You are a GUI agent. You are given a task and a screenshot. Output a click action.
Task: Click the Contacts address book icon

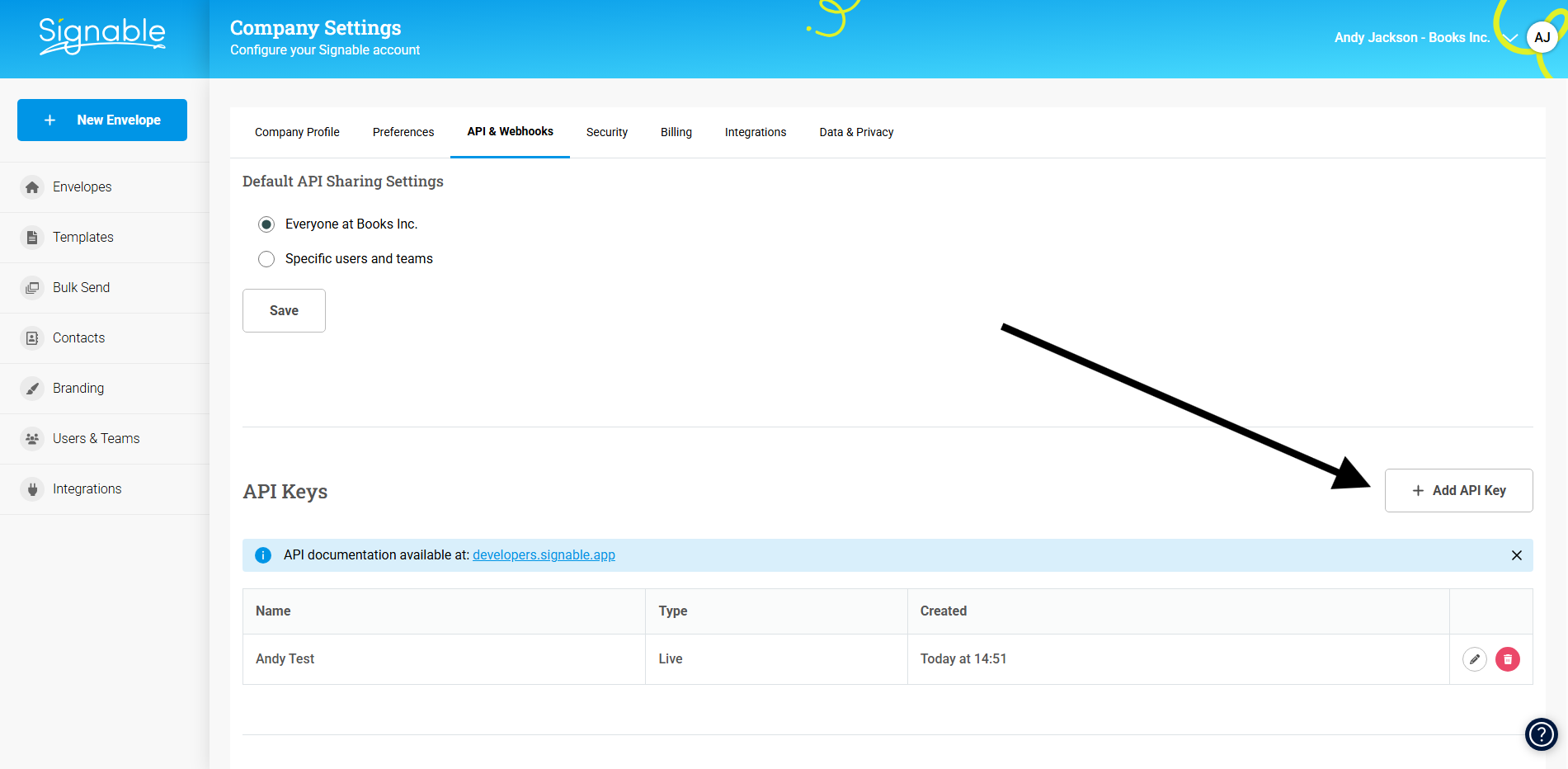tap(32, 338)
